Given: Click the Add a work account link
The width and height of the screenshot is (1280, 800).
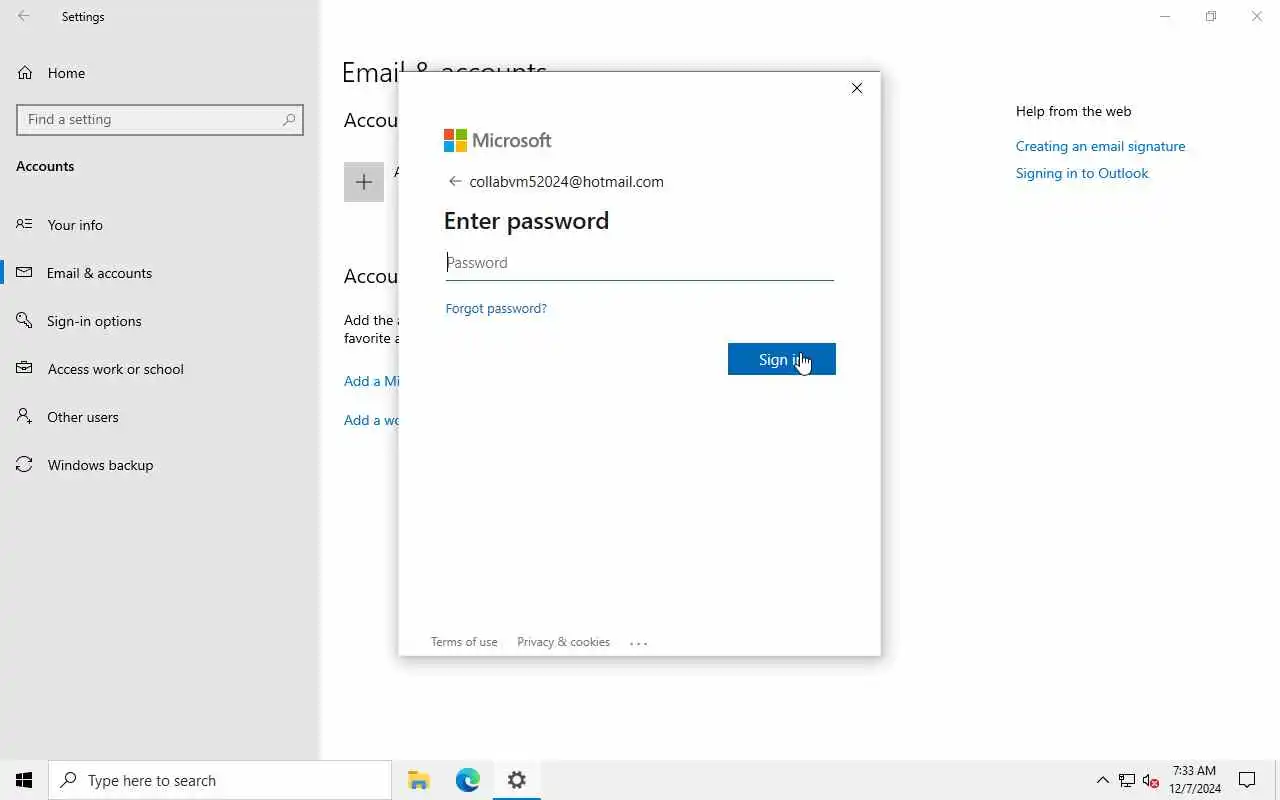Looking at the screenshot, I should pyautogui.click(x=372, y=420).
